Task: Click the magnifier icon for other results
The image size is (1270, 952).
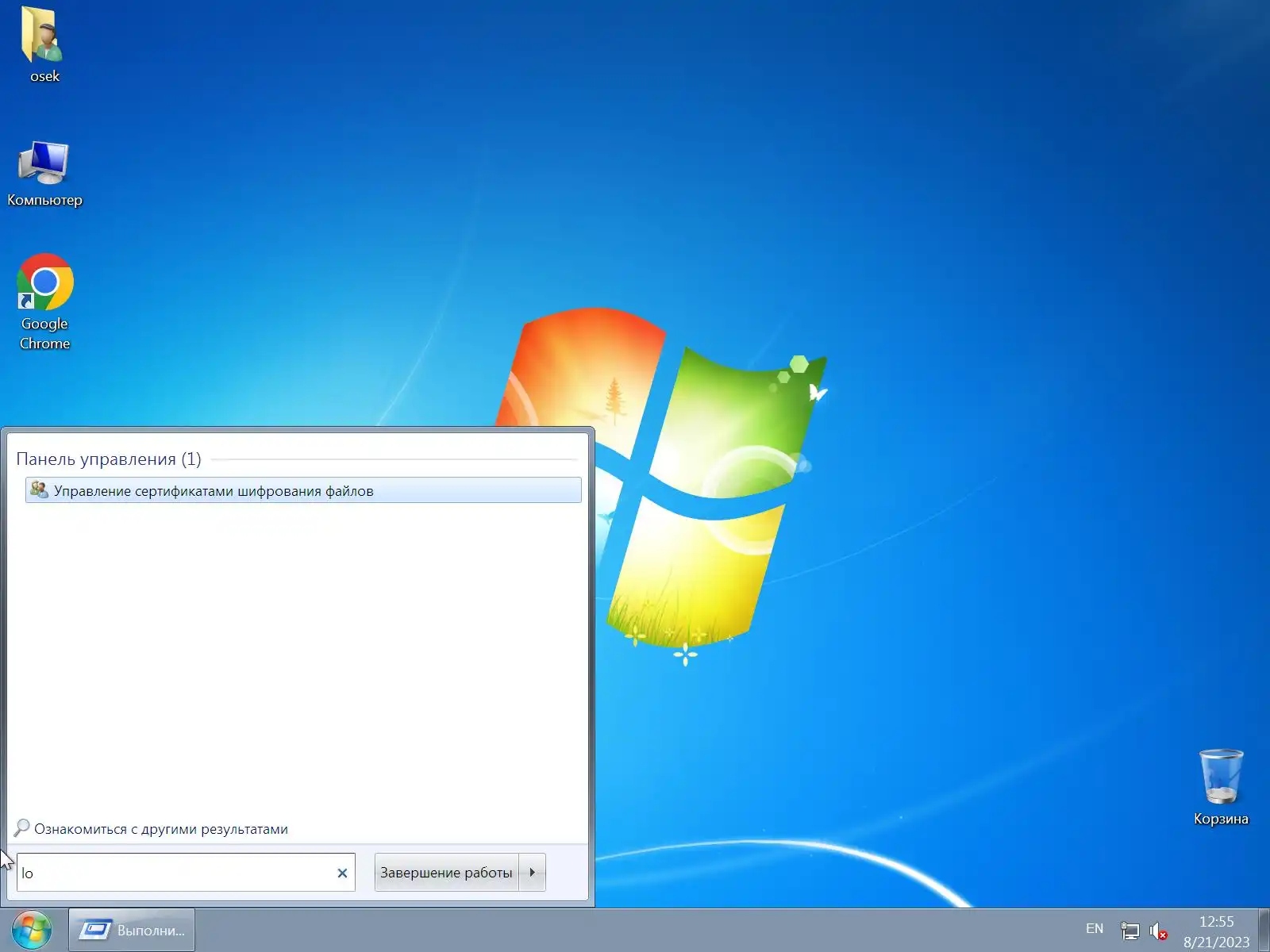Action: click(22, 828)
